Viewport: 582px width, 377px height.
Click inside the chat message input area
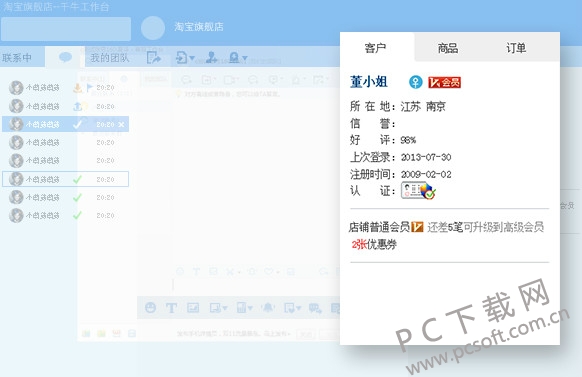256,285
